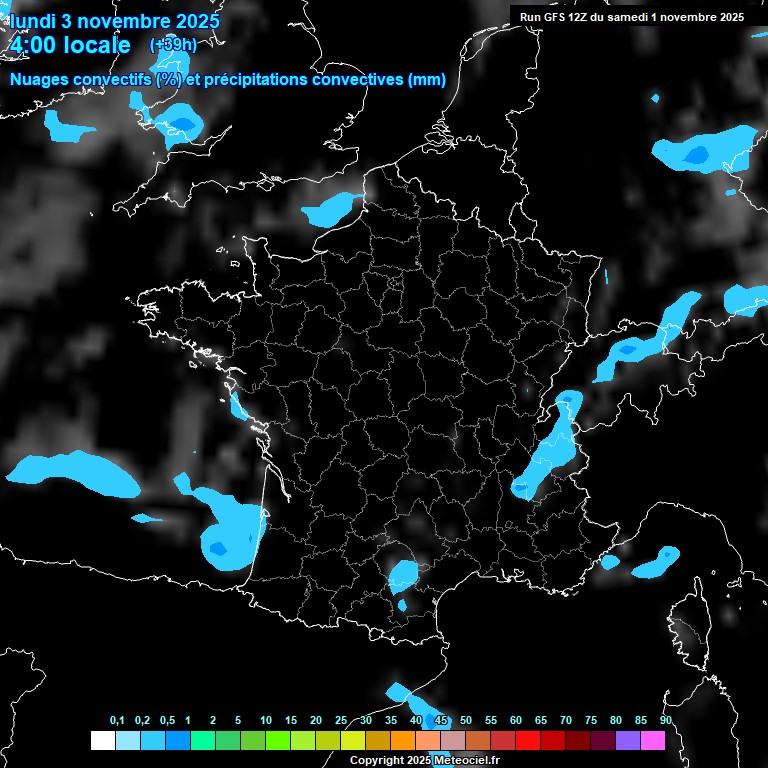Click the violet legend swatch between 80 and 85
Image resolution: width=768 pixels, height=768 pixels.
(x=627, y=740)
